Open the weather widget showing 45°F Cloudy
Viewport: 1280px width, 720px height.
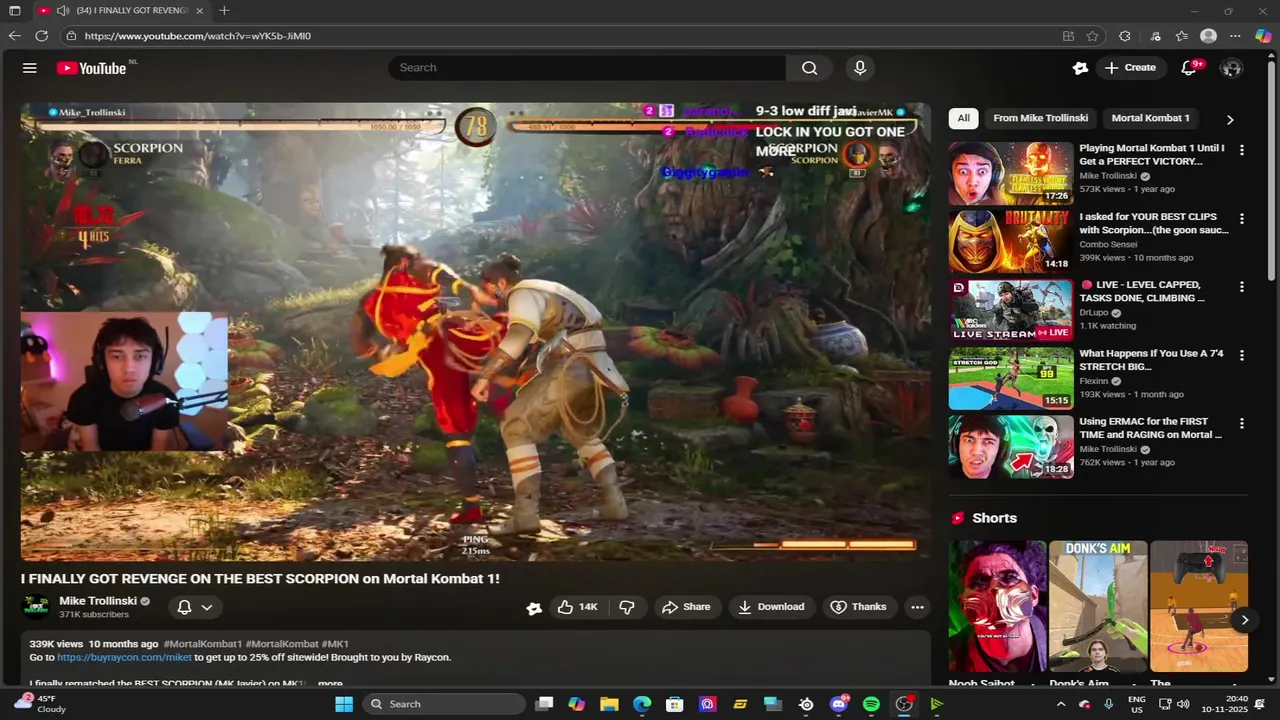pyautogui.click(x=40, y=704)
